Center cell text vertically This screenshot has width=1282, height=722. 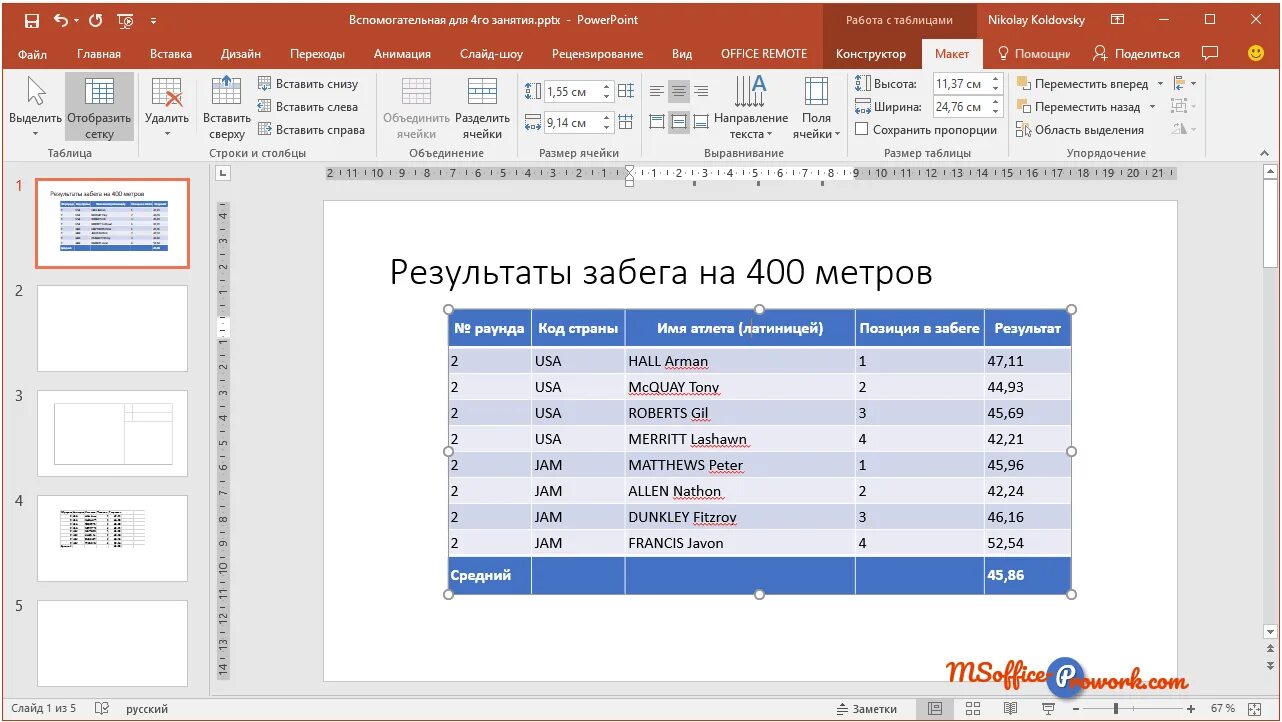click(x=679, y=122)
